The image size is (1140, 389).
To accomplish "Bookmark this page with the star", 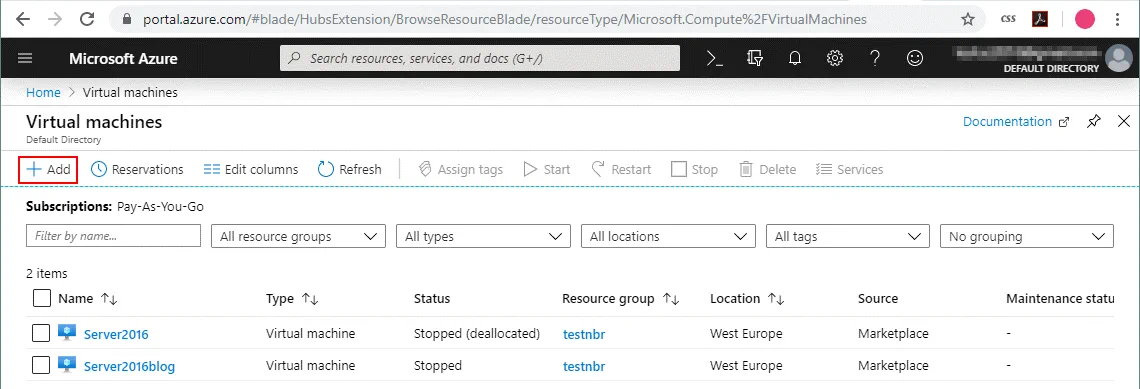I will coord(968,20).
